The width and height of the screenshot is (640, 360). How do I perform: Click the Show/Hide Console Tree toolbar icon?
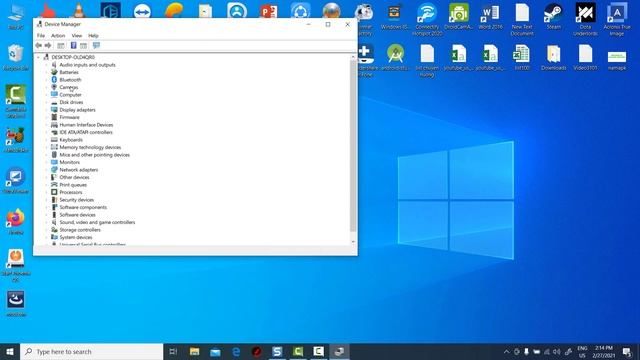(x=61, y=45)
